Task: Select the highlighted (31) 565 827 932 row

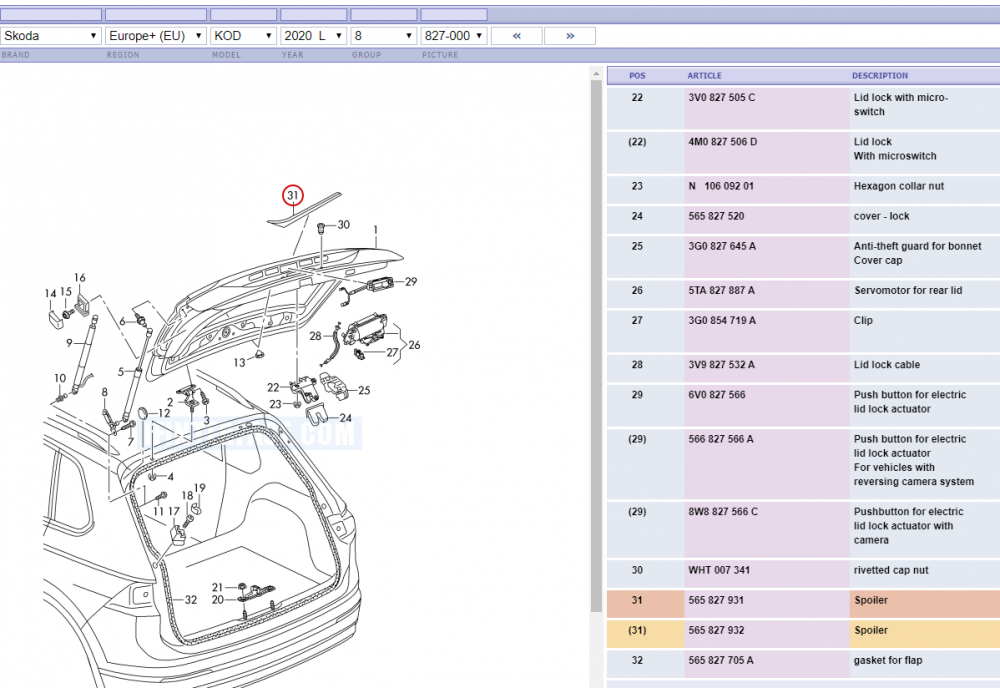Action: 803,634
